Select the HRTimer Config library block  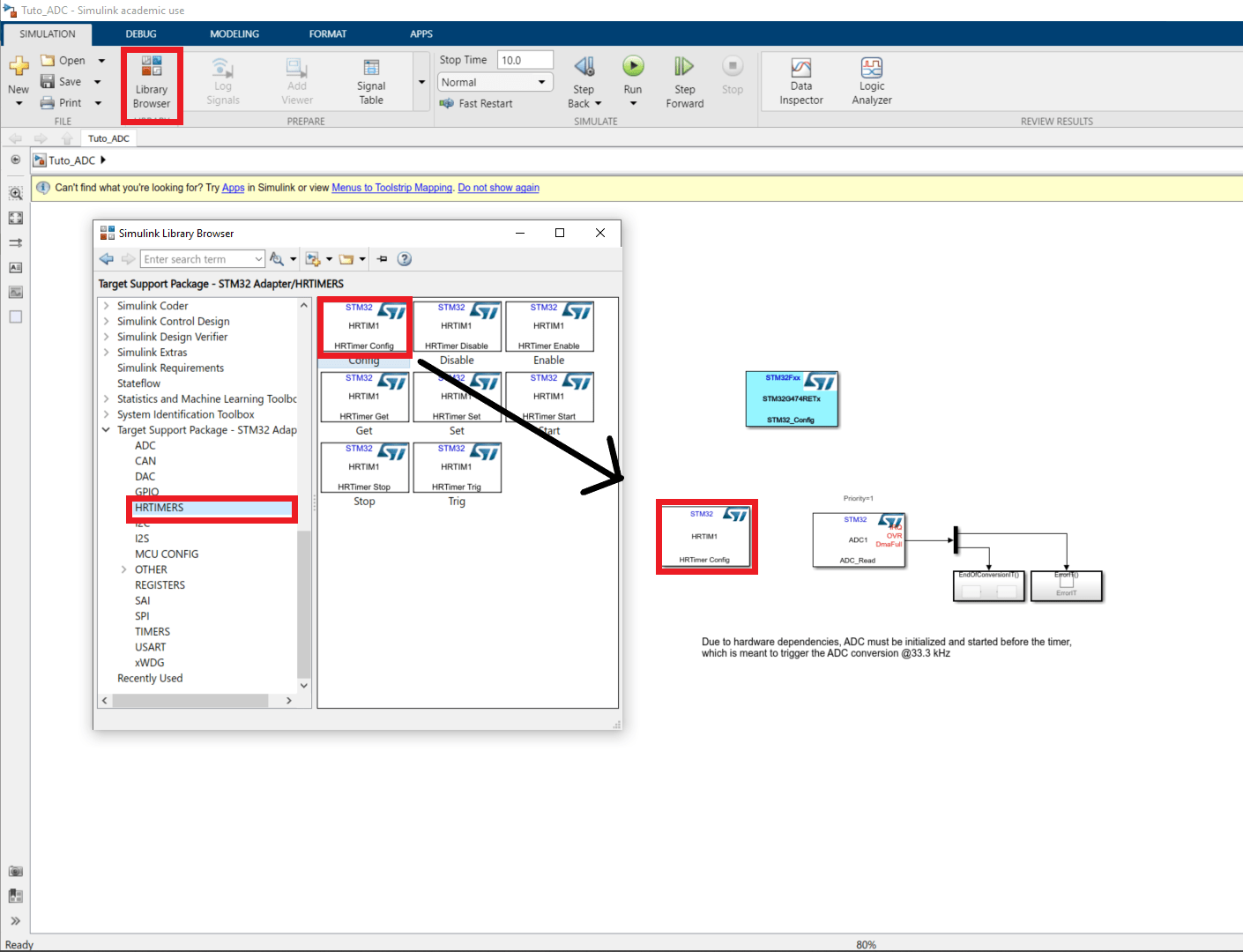(x=364, y=326)
